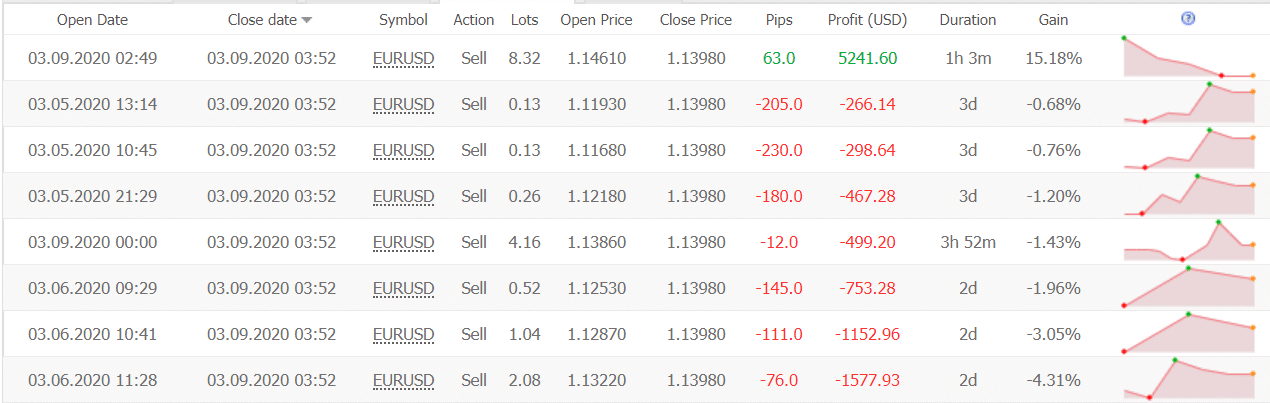The image size is (1270, 403).
Task: Click the Pips column header
Action: (779, 20)
